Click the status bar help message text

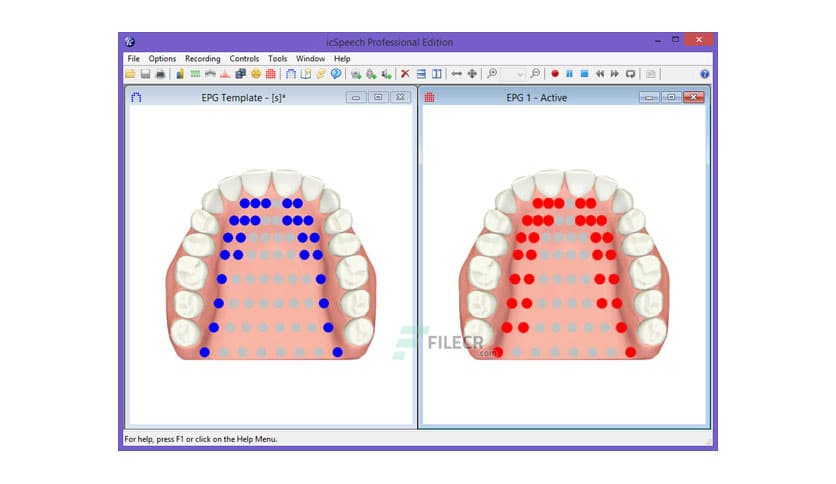(x=200, y=439)
